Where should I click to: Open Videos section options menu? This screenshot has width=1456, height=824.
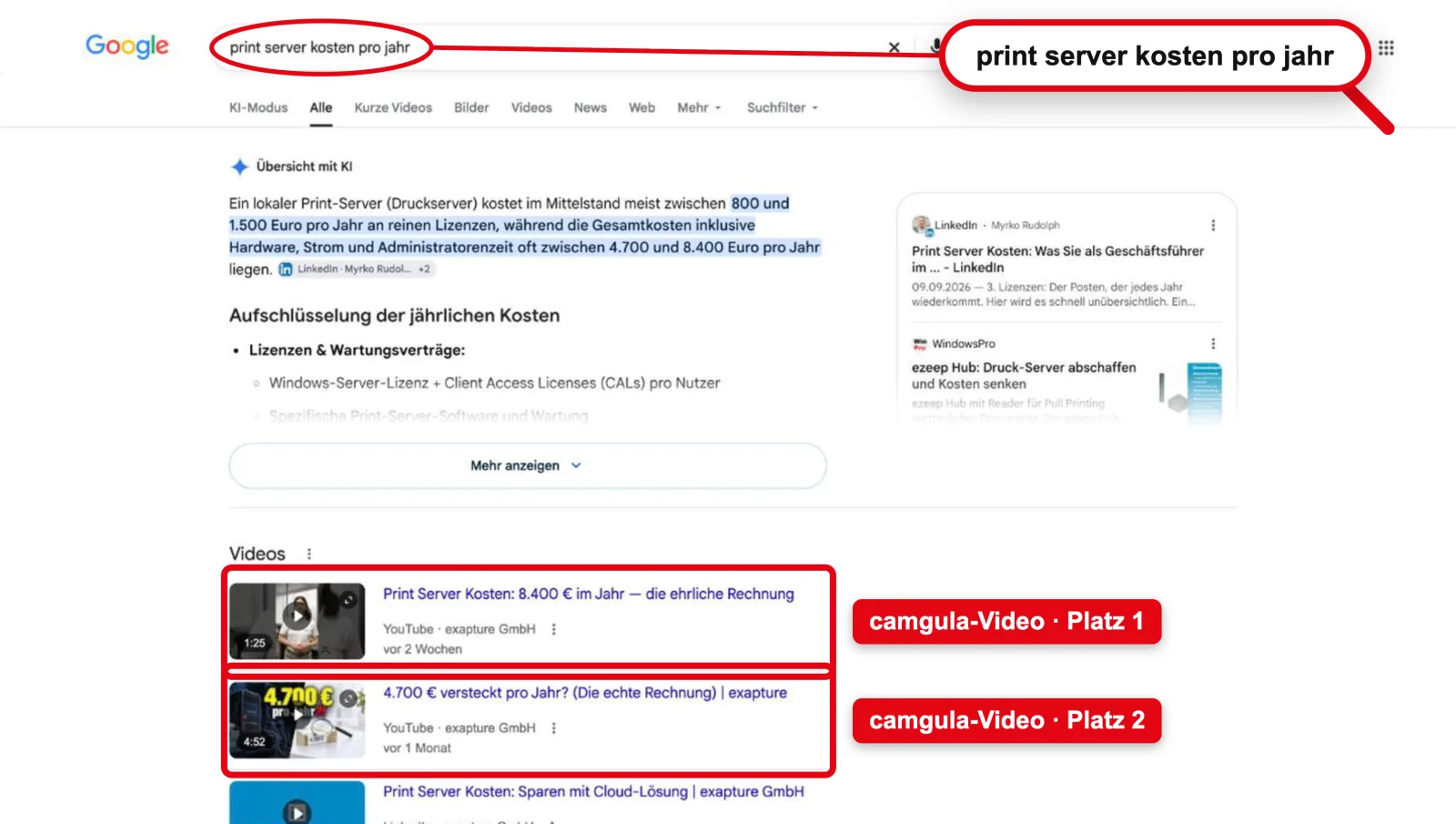click(x=309, y=554)
